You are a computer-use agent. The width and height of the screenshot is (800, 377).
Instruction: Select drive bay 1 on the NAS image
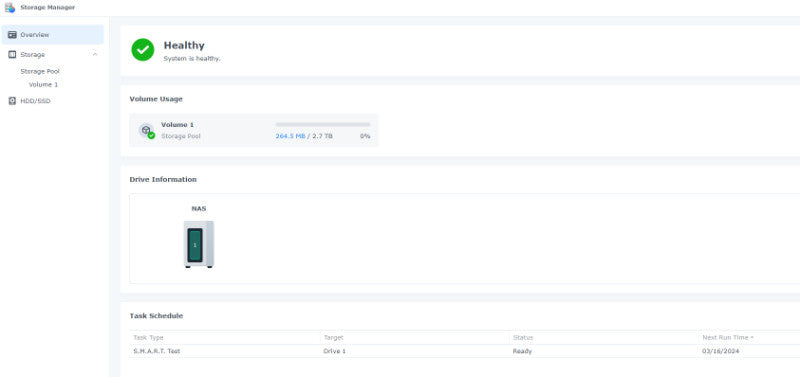[195, 245]
